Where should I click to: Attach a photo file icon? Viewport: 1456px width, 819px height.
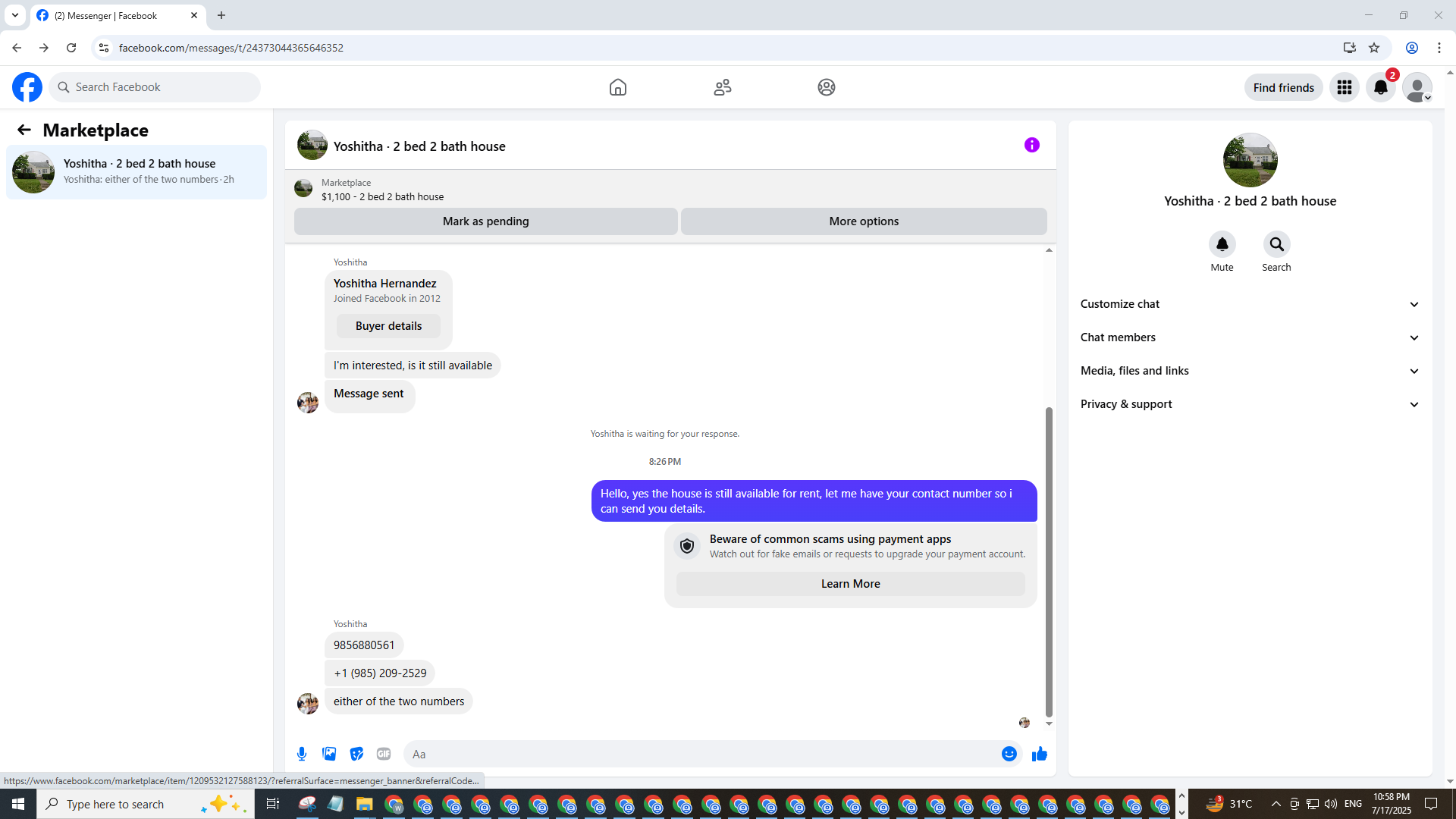pos(329,754)
